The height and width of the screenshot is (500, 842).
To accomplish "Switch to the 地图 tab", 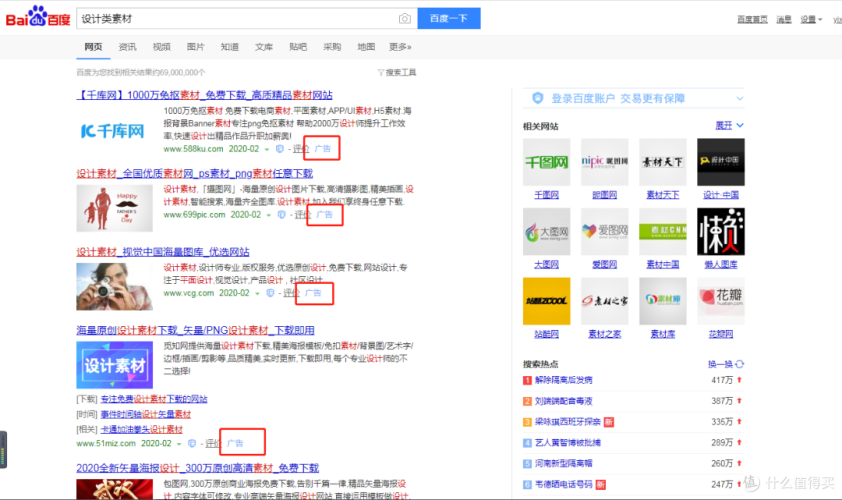I will 366,47.
